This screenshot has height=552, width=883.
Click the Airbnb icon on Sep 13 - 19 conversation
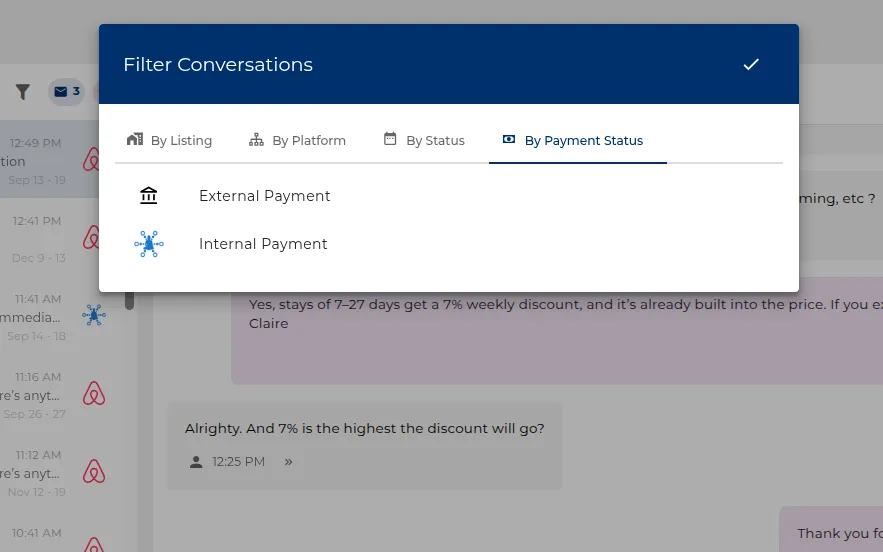(x=91, y=159)
